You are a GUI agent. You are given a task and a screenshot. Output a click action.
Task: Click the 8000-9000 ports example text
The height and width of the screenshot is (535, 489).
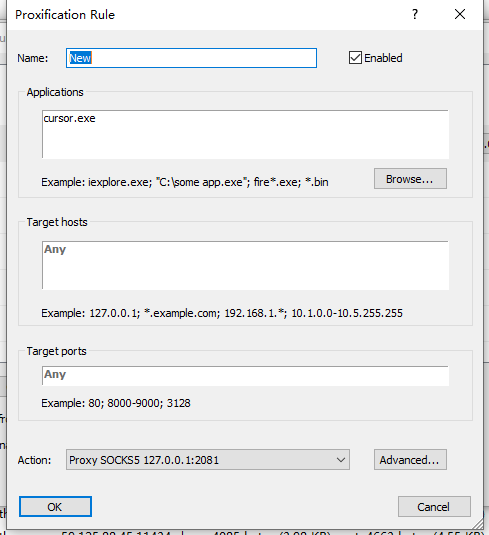tap(134, 403)
